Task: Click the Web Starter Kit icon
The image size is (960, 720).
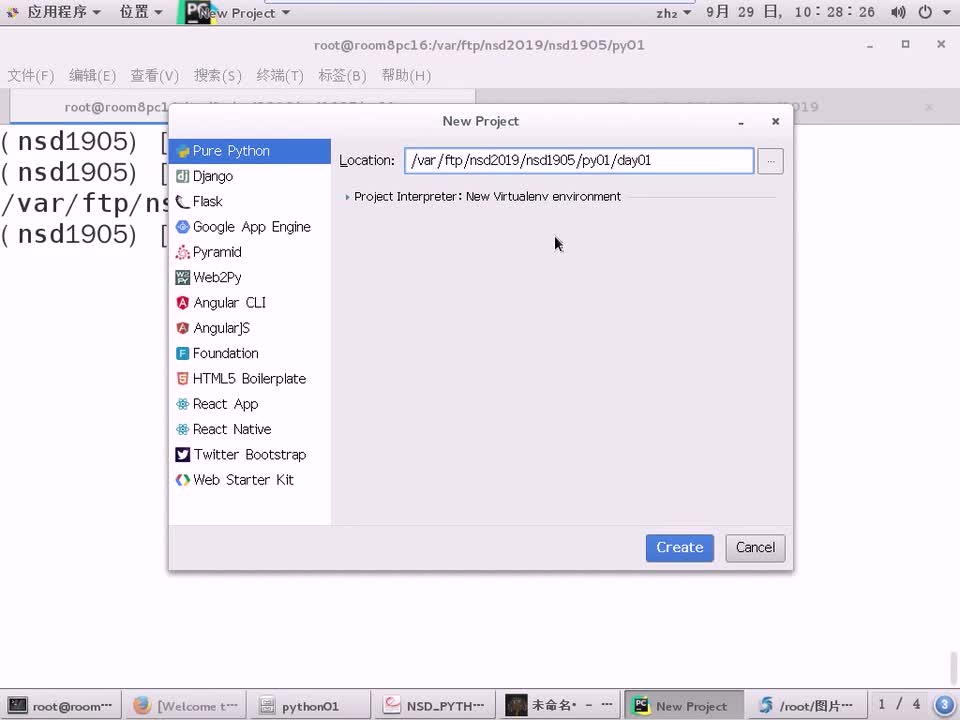Action: (x=182, y=480)
